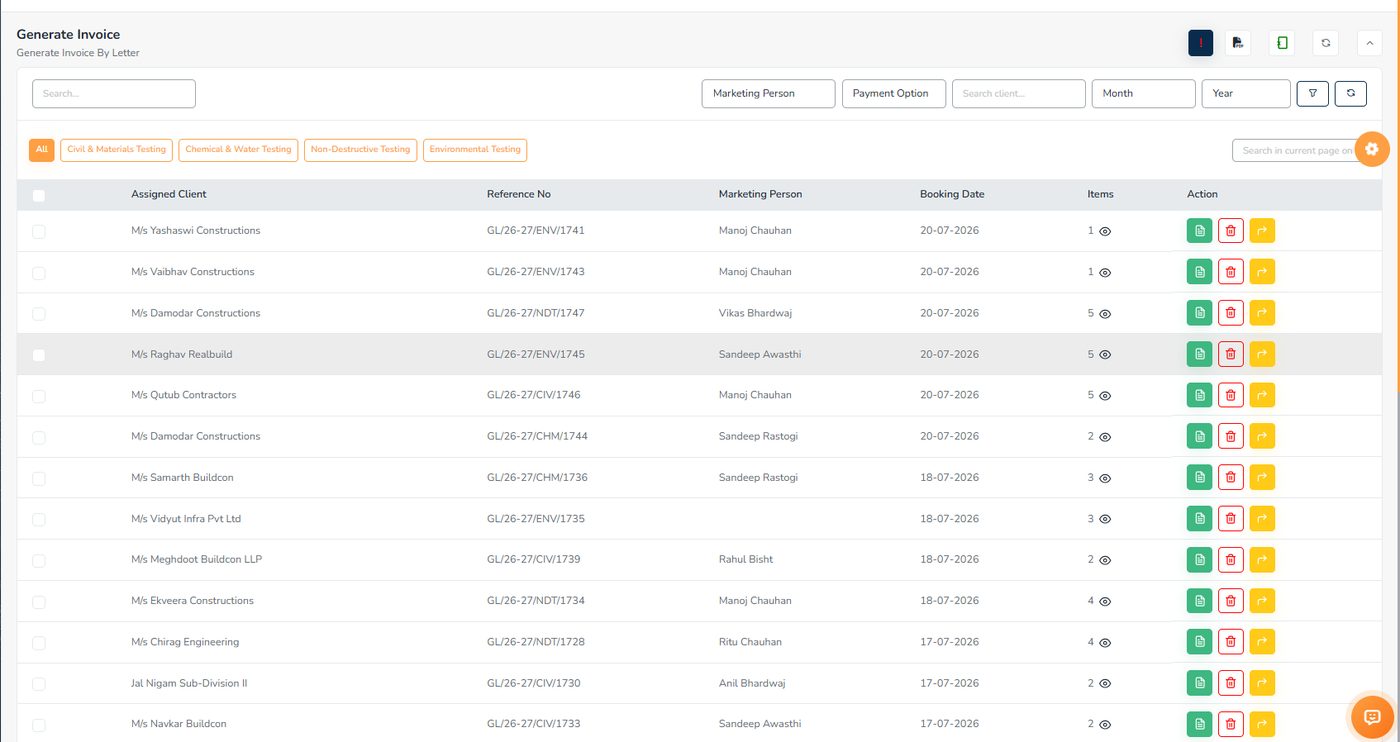Viewport: 1400px width, 742px height.
Task: Open the Search client combo box
Action: (x=1018, y=93)
